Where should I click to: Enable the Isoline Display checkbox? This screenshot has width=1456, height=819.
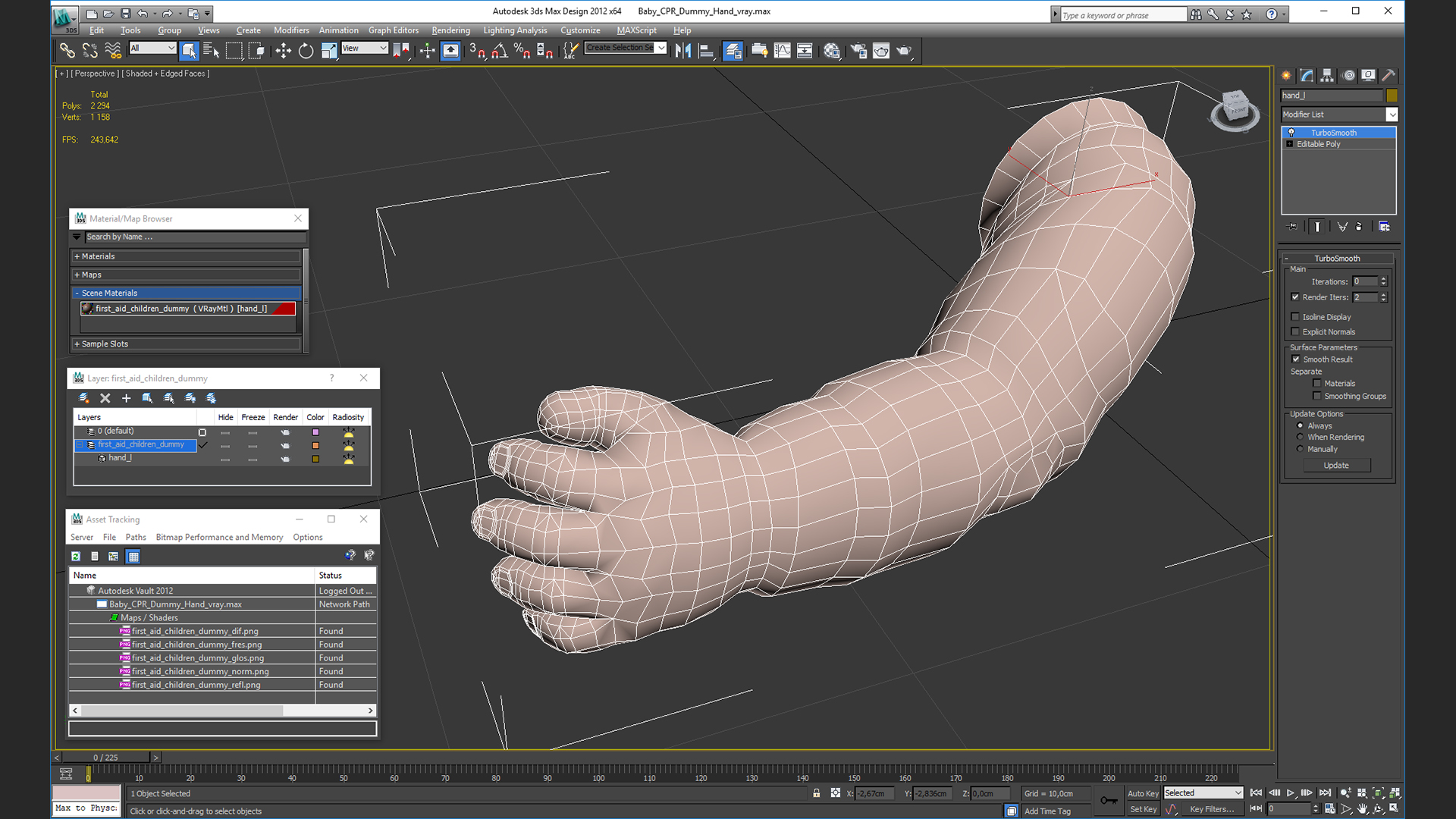point(1295,317)
